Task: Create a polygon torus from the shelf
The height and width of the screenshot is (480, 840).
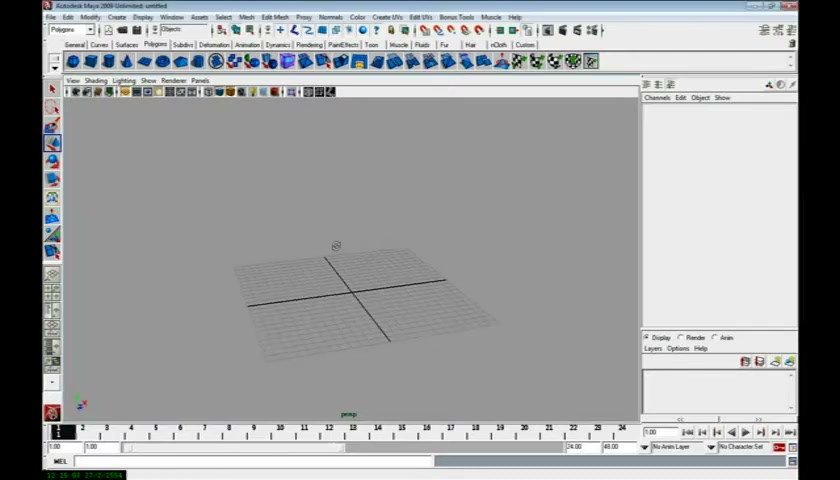Action: tap(162, 62)
